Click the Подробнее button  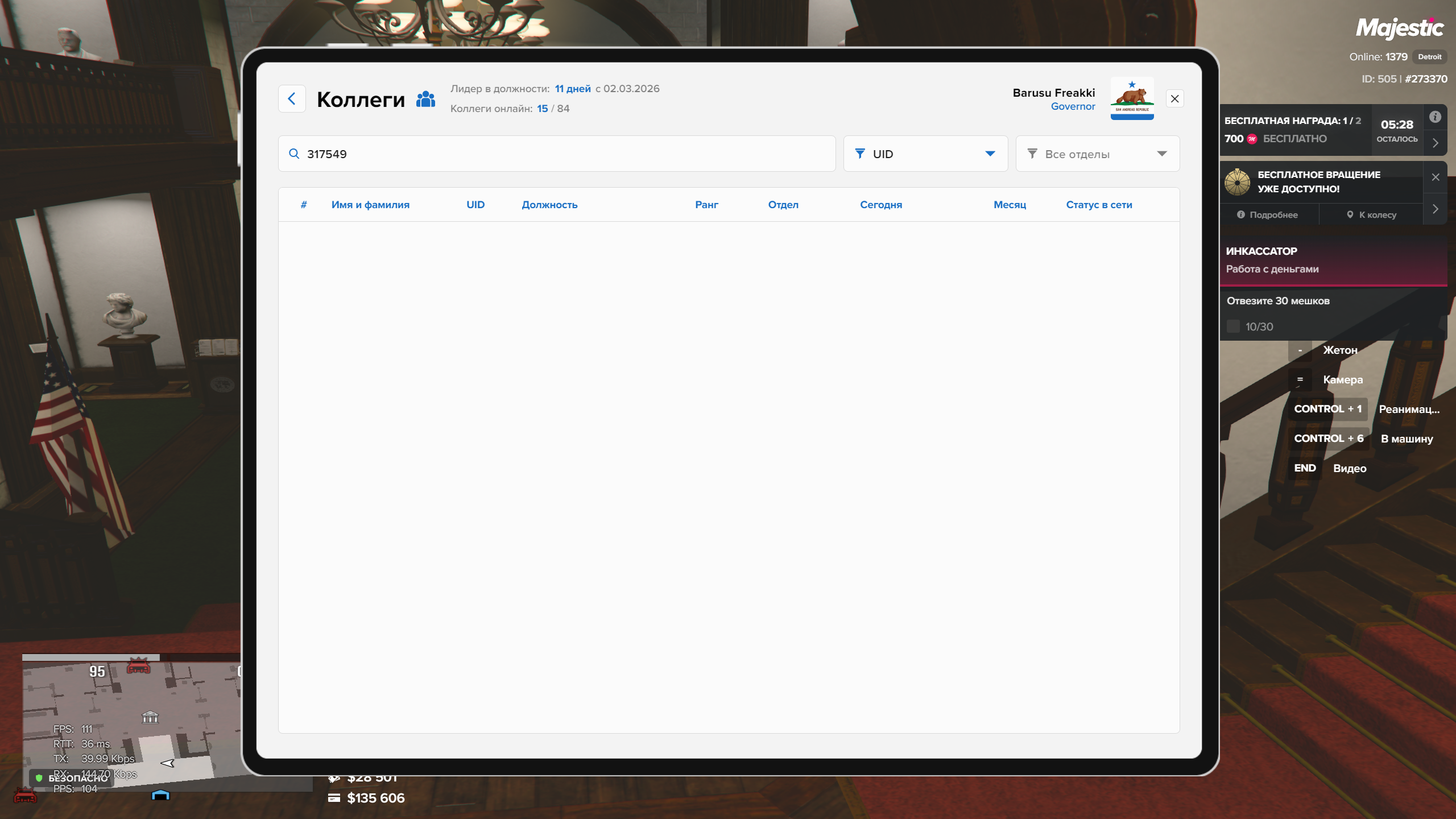(1268, 214)
